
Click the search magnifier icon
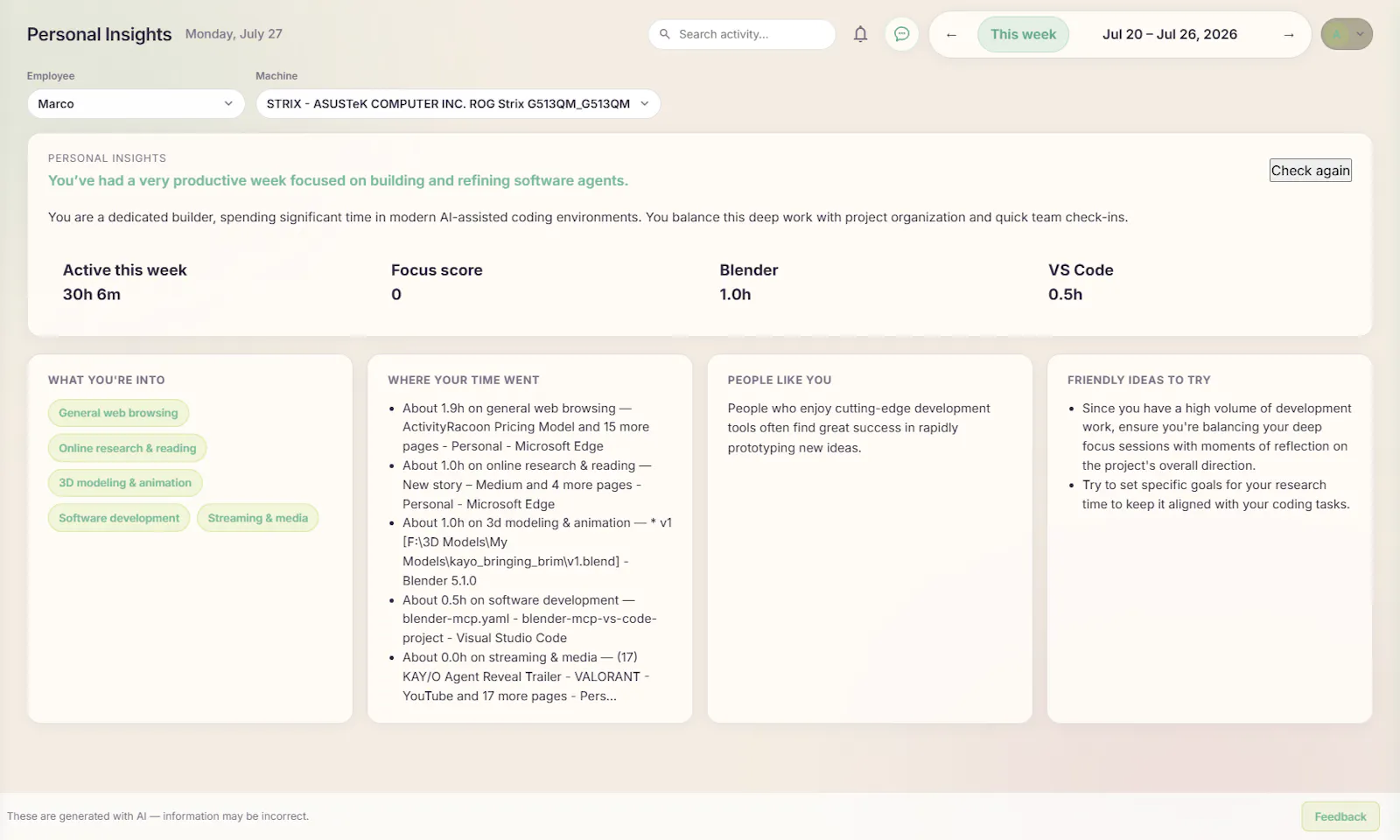(x=665, y=34)
